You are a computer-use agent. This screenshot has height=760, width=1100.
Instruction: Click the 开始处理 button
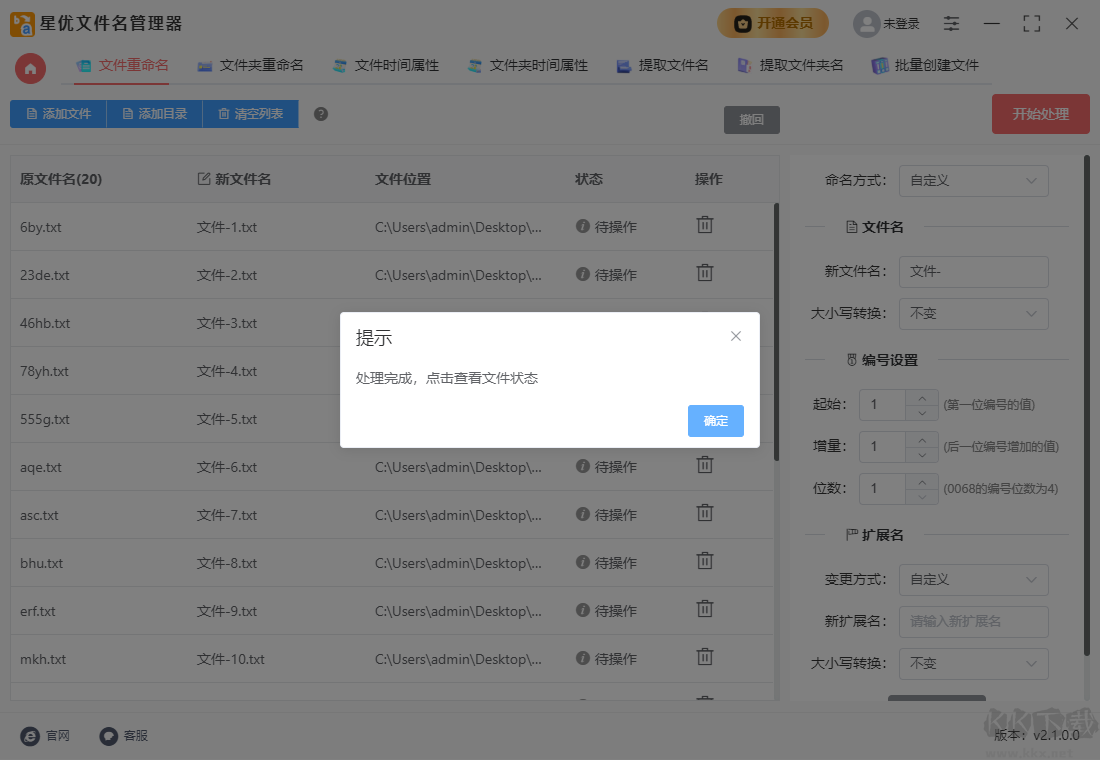[1040, 114]
